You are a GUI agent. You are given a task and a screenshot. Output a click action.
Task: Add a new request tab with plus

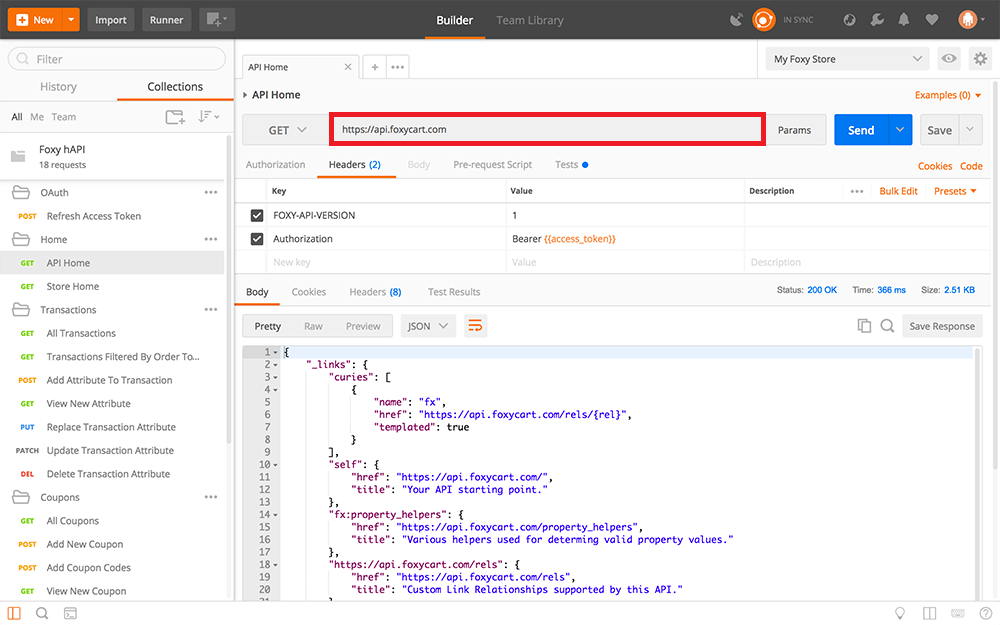click(375, 67)
